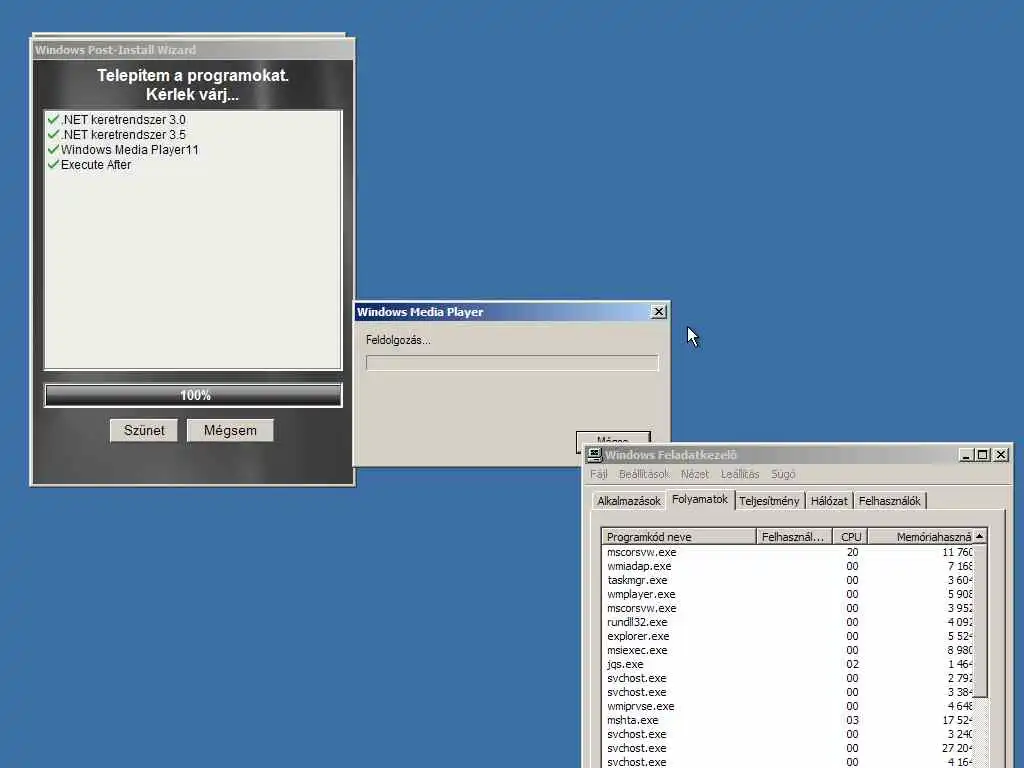This screenshot has height=768, width=1024.
Task: Click the Feldolgozás progress bar
Action: tap(512, 363)
